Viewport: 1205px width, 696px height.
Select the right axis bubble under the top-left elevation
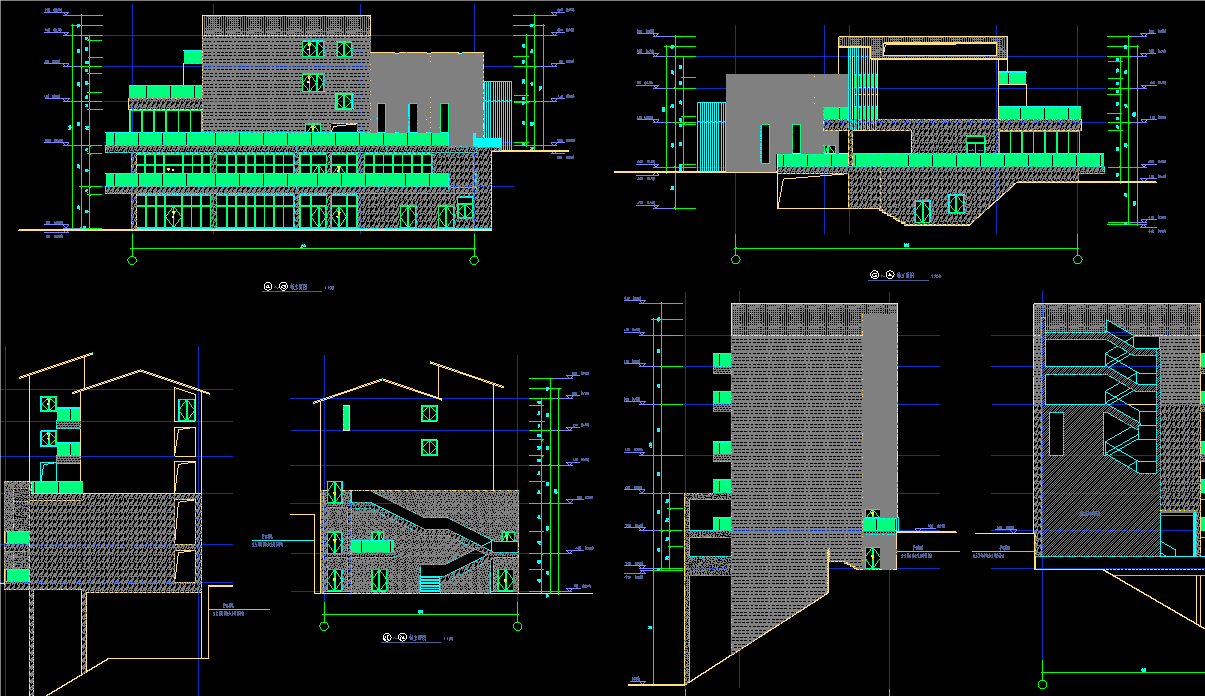(474, 261)
